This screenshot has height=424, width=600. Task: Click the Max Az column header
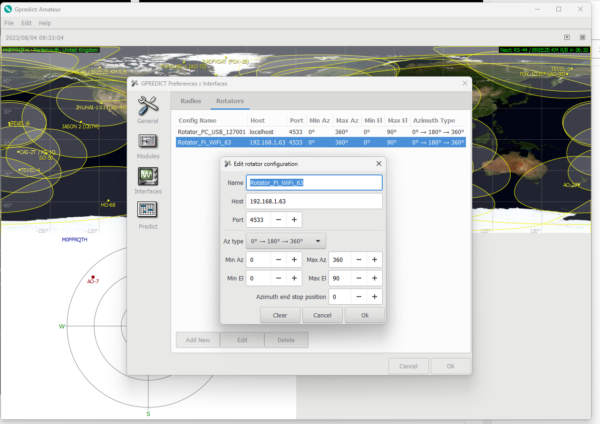pos(347,121)
